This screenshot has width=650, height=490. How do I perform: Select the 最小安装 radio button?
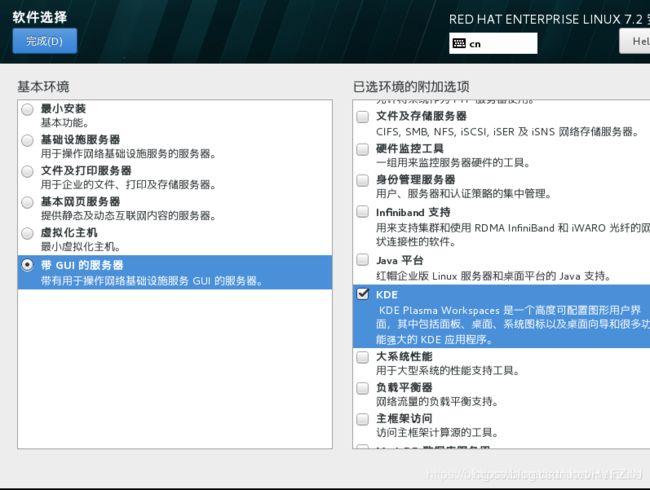click(x=27, y=109)
